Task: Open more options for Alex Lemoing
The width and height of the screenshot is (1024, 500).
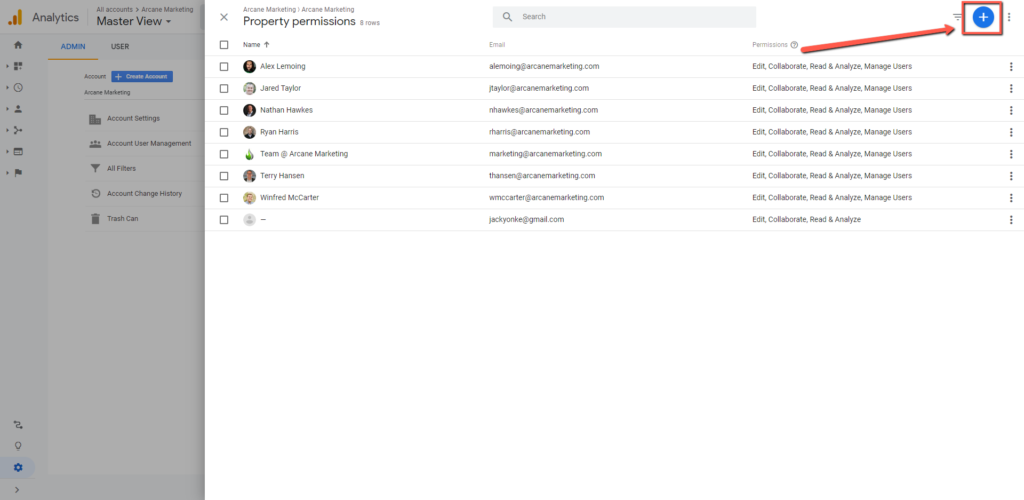Action: click(1011, 67)
